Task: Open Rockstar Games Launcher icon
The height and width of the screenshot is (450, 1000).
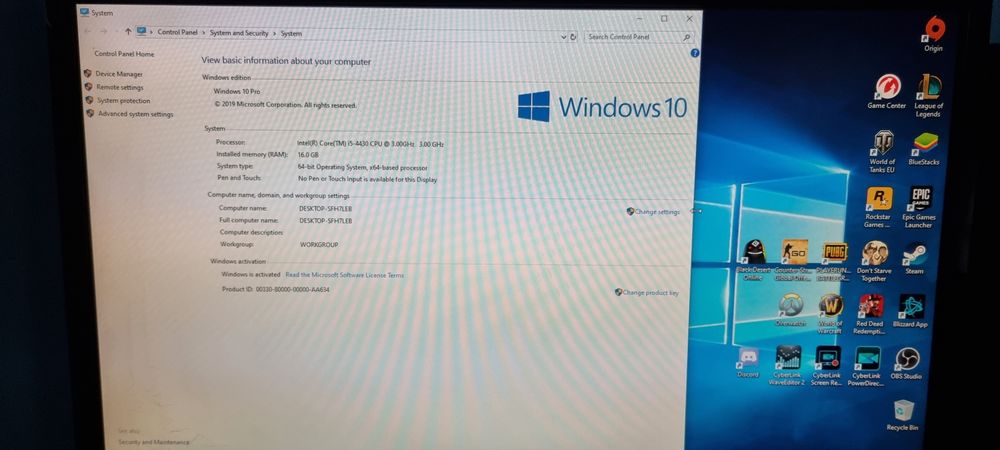Action: coord(878,207)
